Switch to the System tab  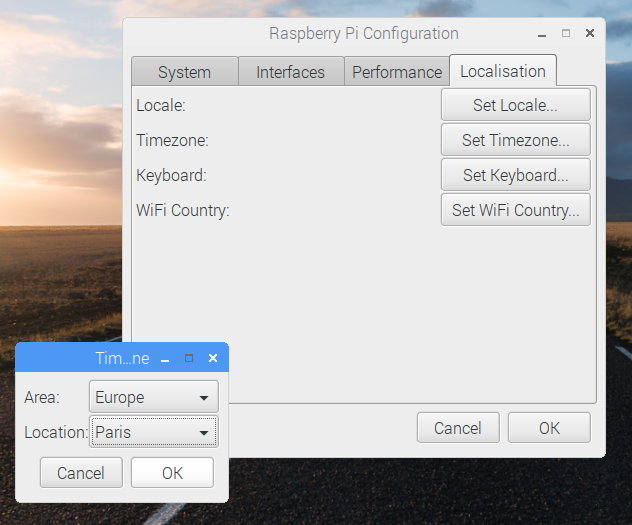tap(185, 72)
